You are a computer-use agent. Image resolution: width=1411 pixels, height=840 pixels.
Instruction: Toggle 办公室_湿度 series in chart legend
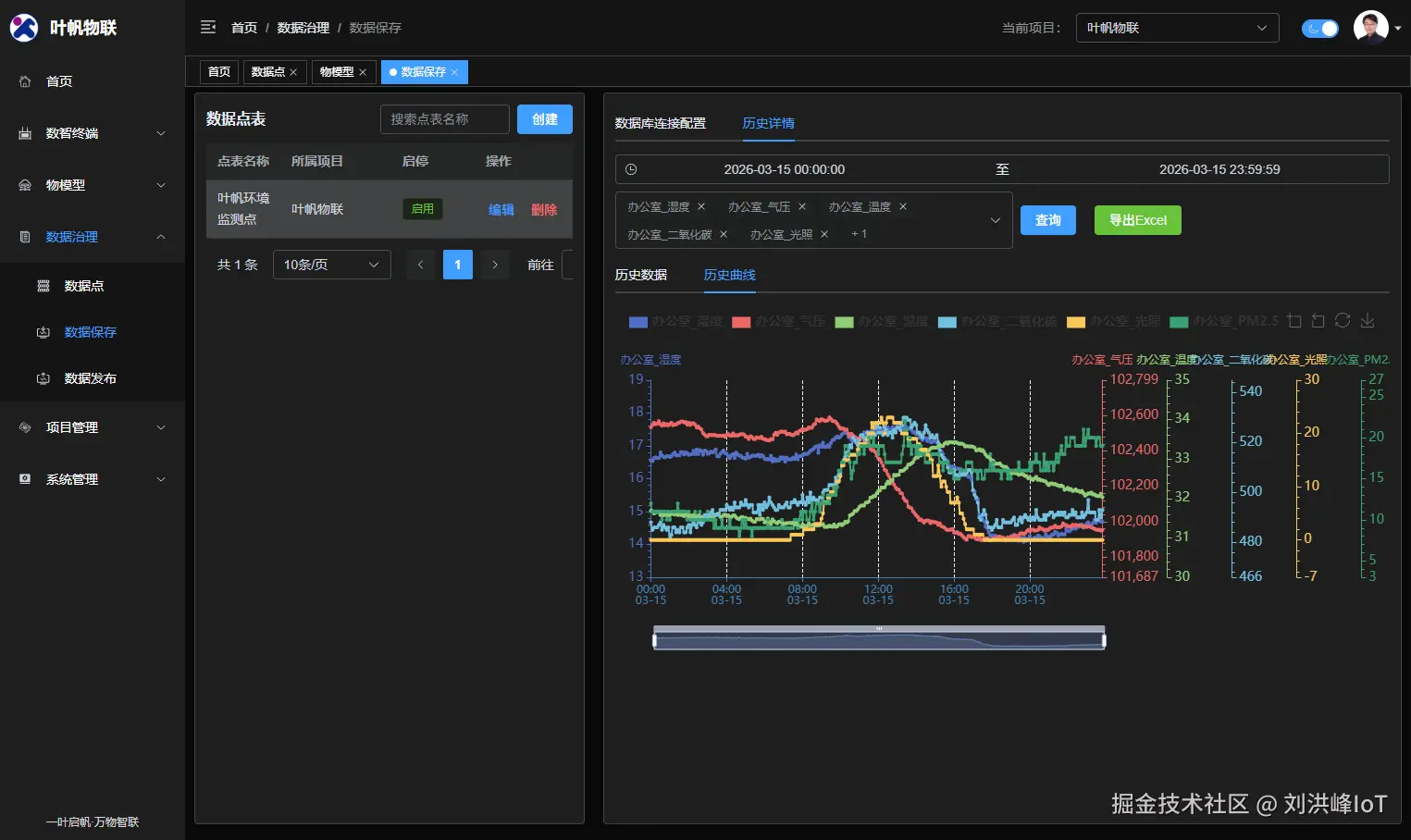click(x=675, y=322)
